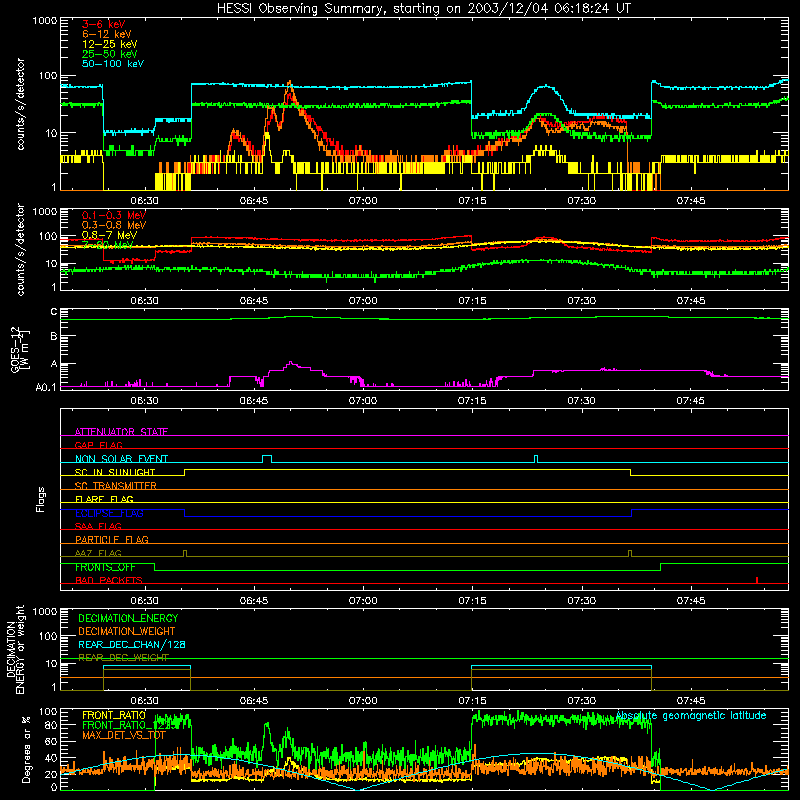Image resolution: width=800 pixels, height=800 pixels.
Task: Select the SAA_FLAG label
Action: pos(98,526)
